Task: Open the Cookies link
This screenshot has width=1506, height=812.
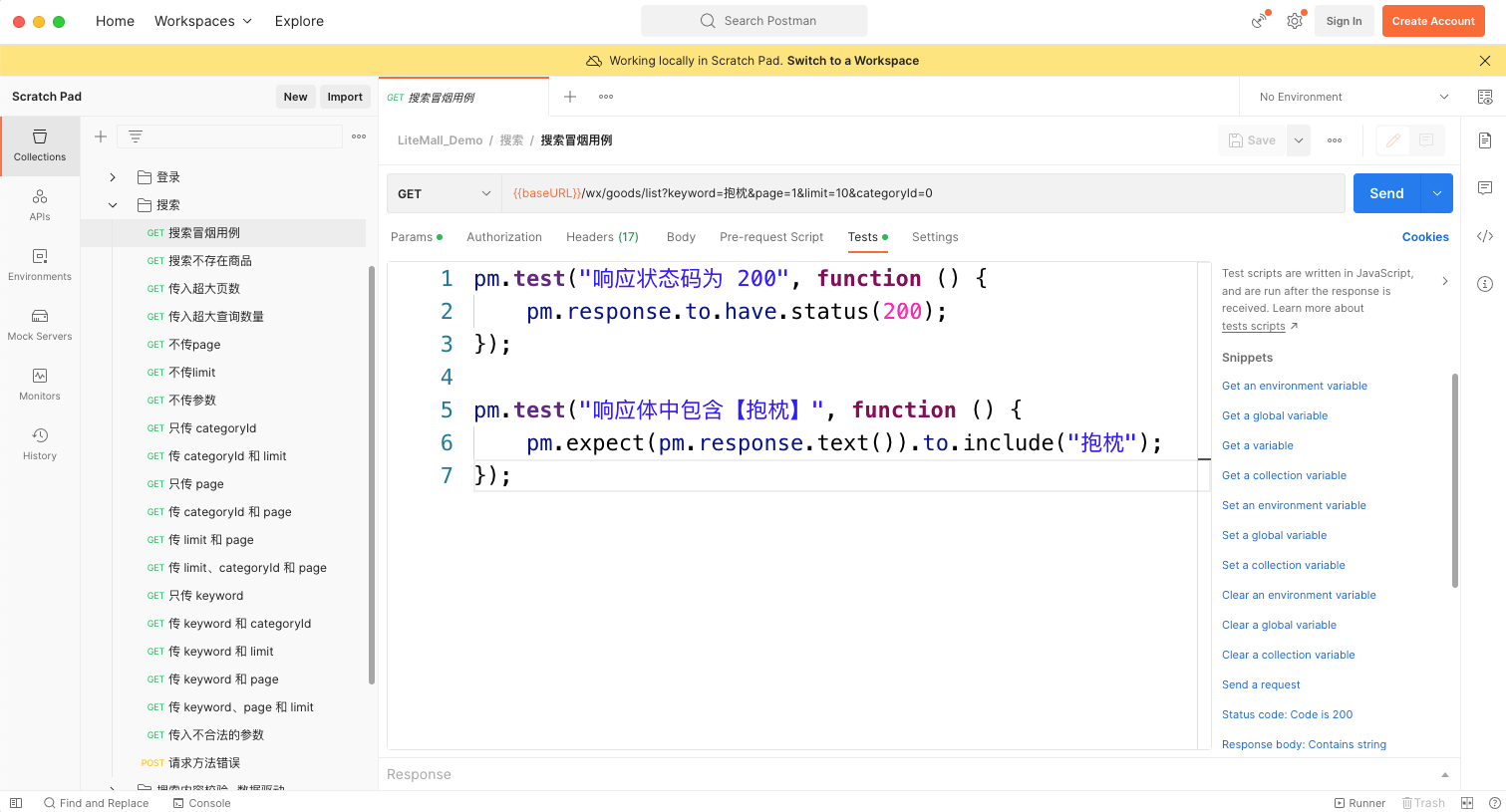Action: coord(1425,237)
